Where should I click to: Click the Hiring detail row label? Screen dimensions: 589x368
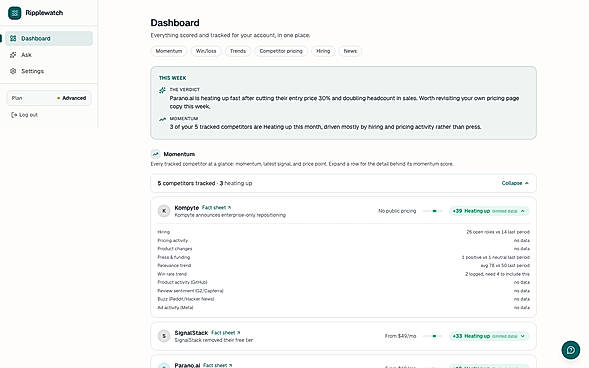click(x=164, y=232)
